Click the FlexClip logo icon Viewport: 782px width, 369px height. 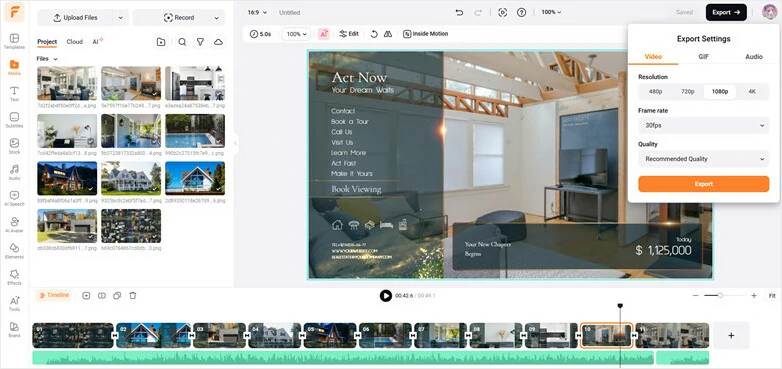coord(14,12)
